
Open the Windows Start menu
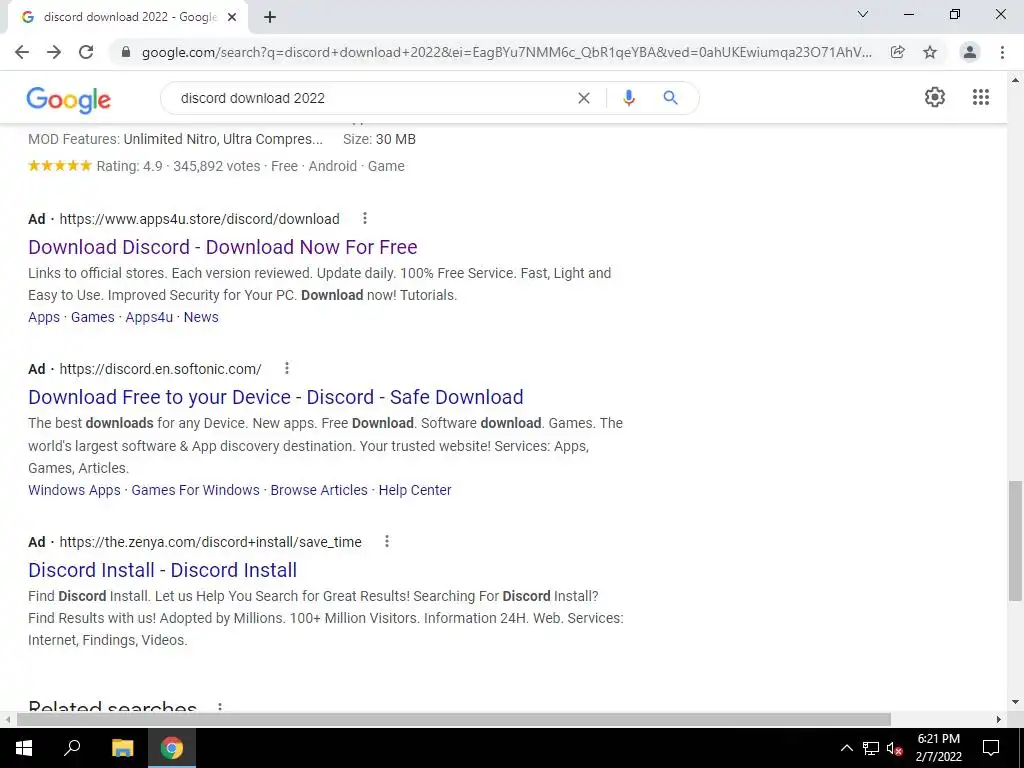[24, 748]
